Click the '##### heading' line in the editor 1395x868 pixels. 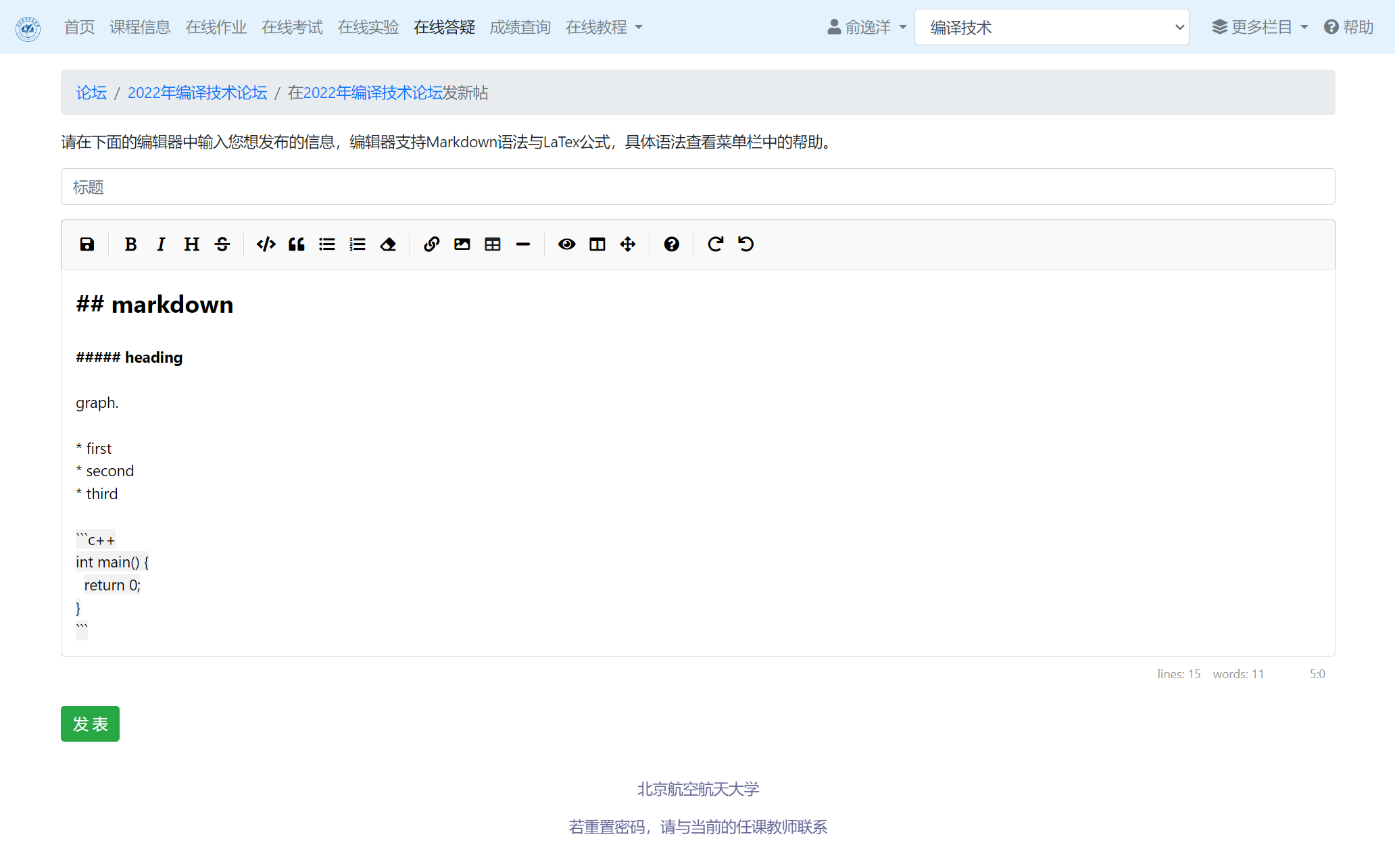coord(129,358)
